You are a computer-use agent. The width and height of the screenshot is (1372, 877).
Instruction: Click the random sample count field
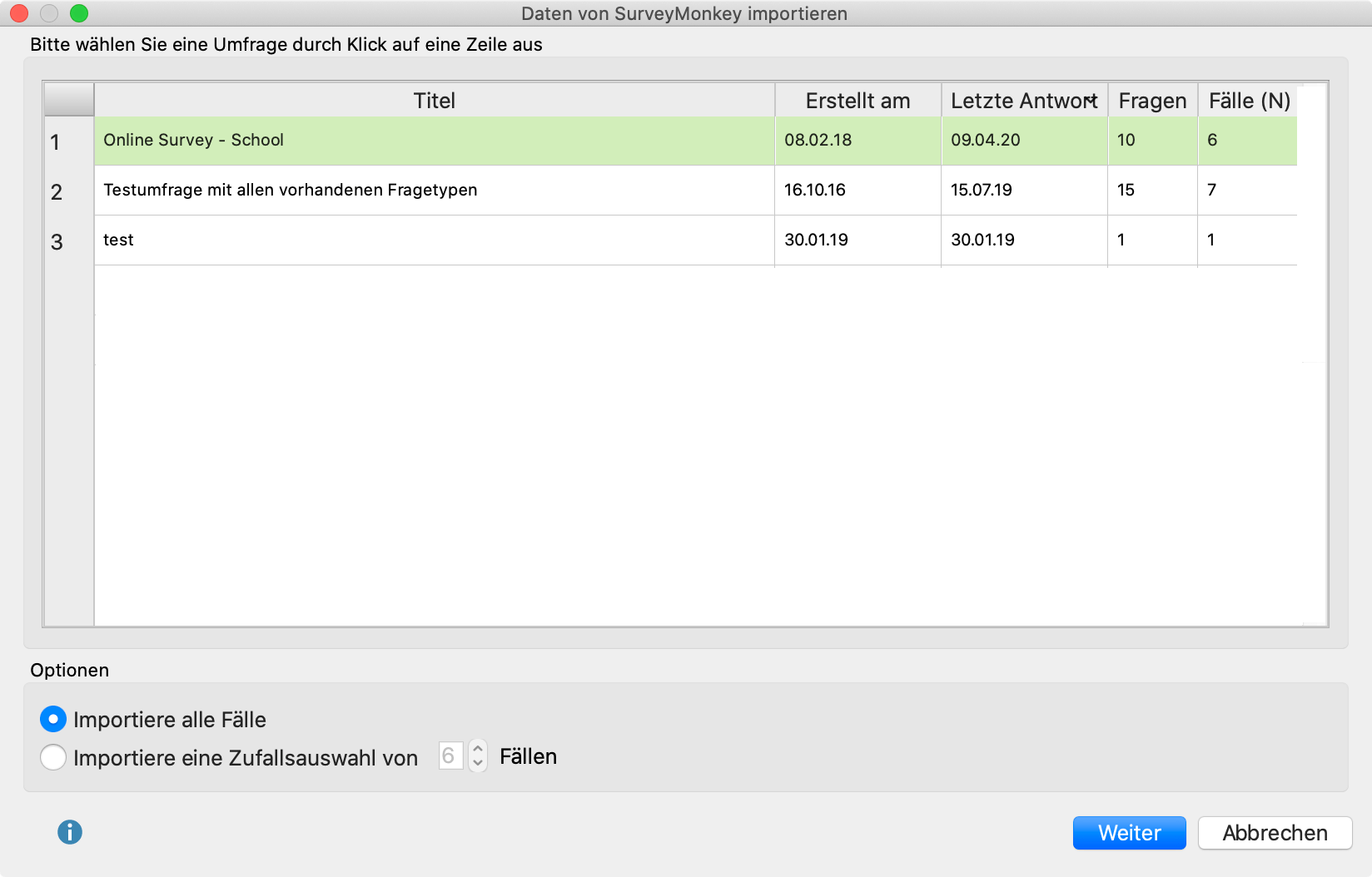click(x=450, y=756)
